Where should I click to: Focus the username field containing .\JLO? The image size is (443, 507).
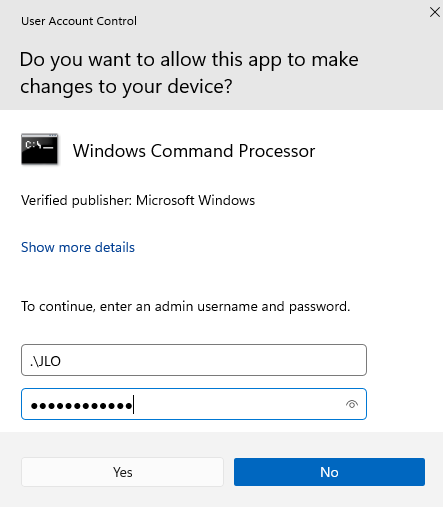tap(194, 360)
